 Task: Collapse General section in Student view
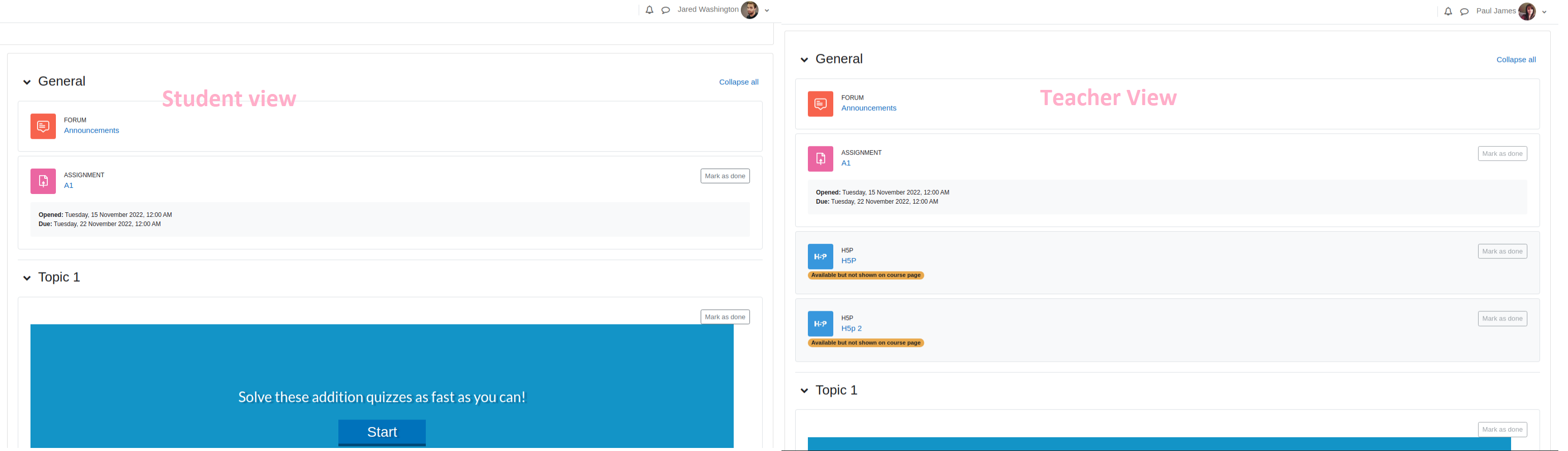tap(27, 82)
